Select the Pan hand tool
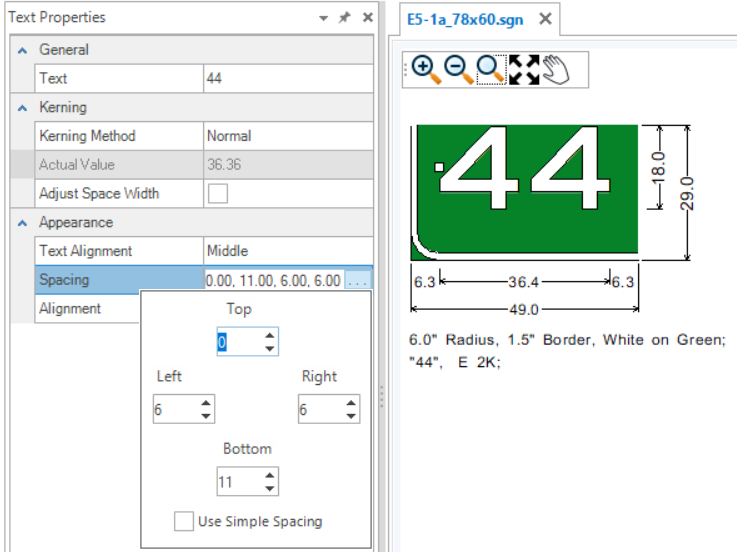 pyautogui.click(x=556, y=70)
